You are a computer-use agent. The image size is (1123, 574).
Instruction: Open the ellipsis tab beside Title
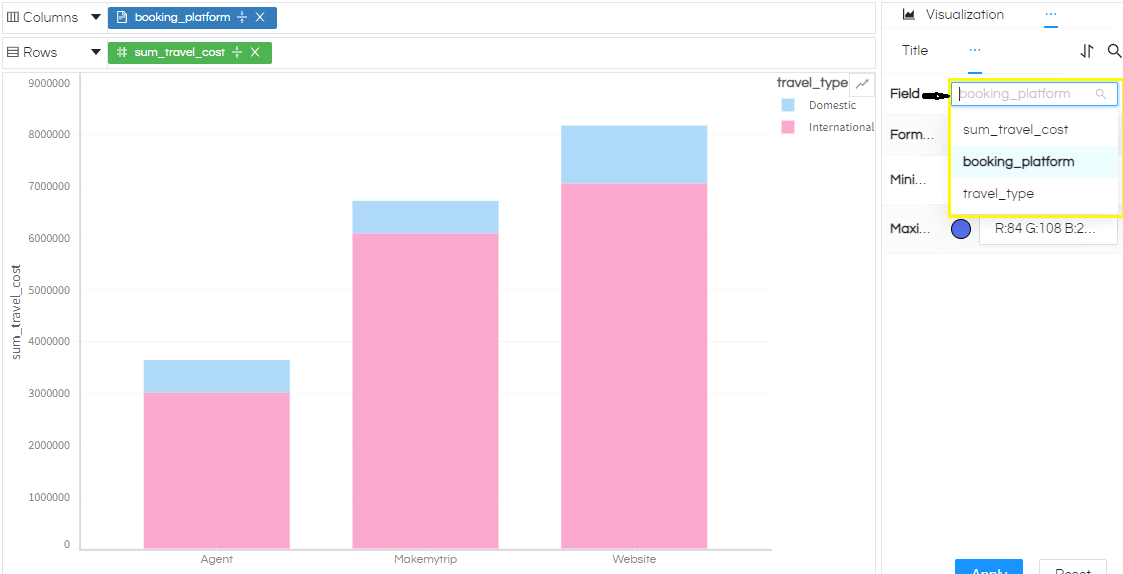tap(975, 51)
